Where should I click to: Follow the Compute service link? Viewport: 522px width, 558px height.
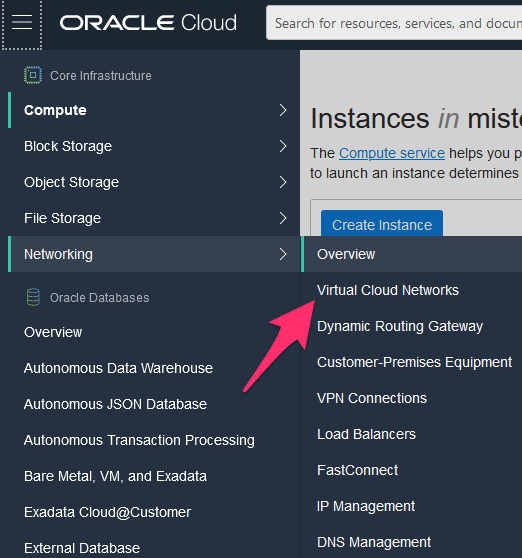392,153
